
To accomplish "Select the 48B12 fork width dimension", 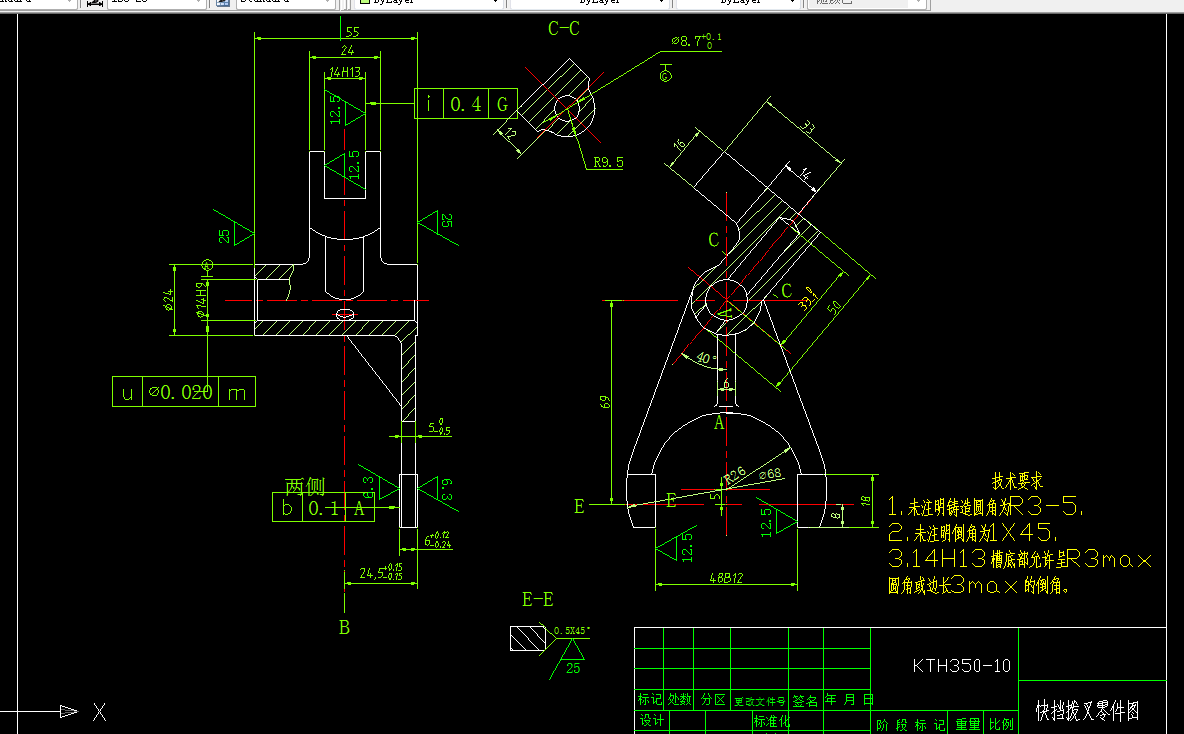I will point(726,578).
